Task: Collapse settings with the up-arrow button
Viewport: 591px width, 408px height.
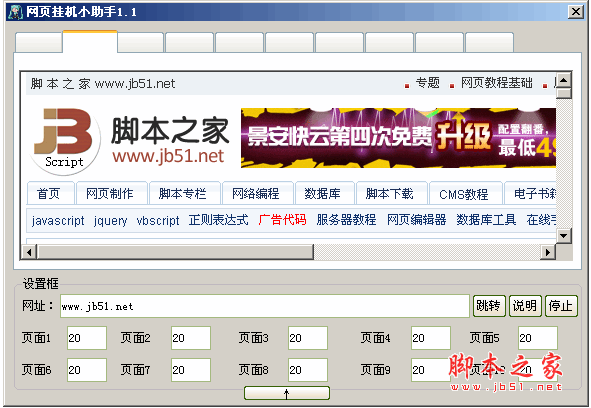Action: (x=287, y=393)
